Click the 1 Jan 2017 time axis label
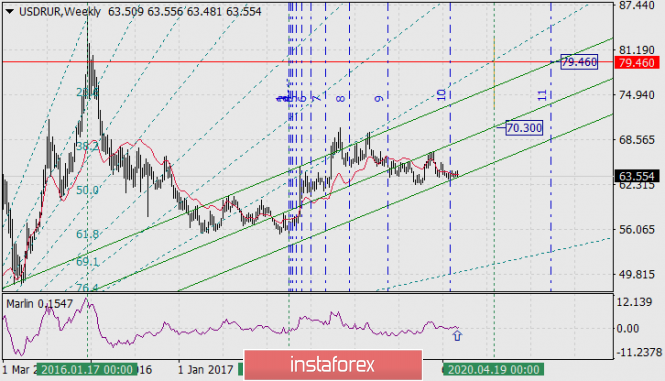The width and height of the screenshot is (665, 381). pos(205,370)
